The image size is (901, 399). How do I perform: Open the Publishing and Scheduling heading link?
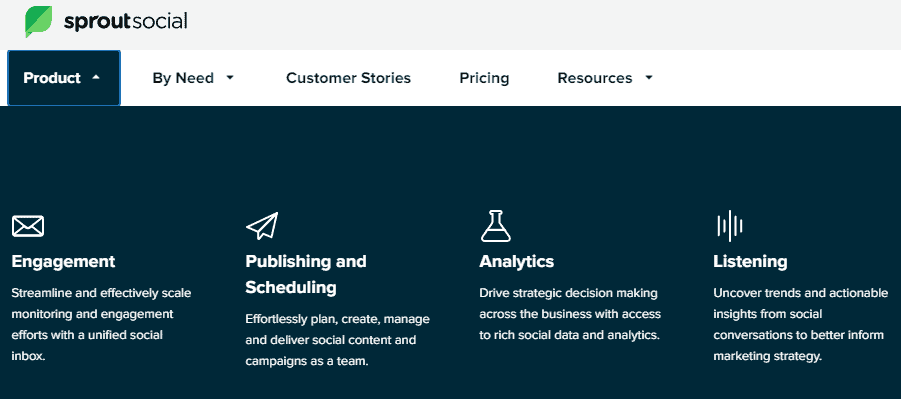coord(306,274)
